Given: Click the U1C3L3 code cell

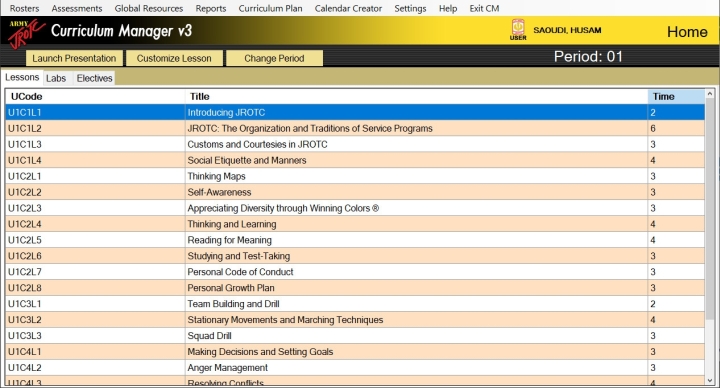Looking at the screenshot, I should pos(95,336).
